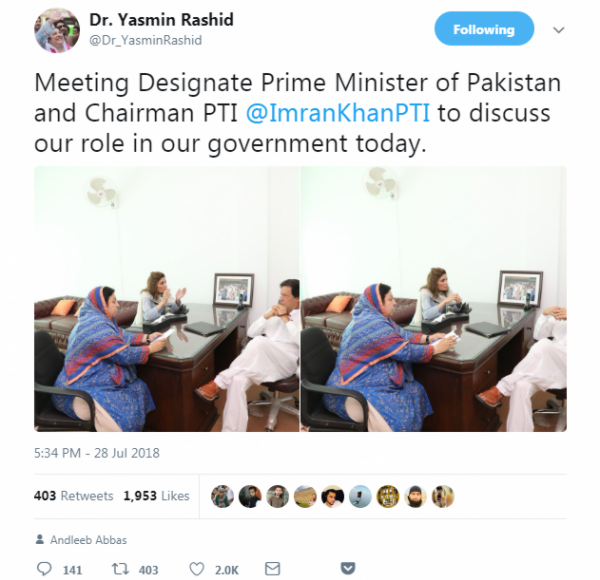This screenshot has width=600, height=580.
Task: Click the envelope direct message icon
Action: pos(272,569)
